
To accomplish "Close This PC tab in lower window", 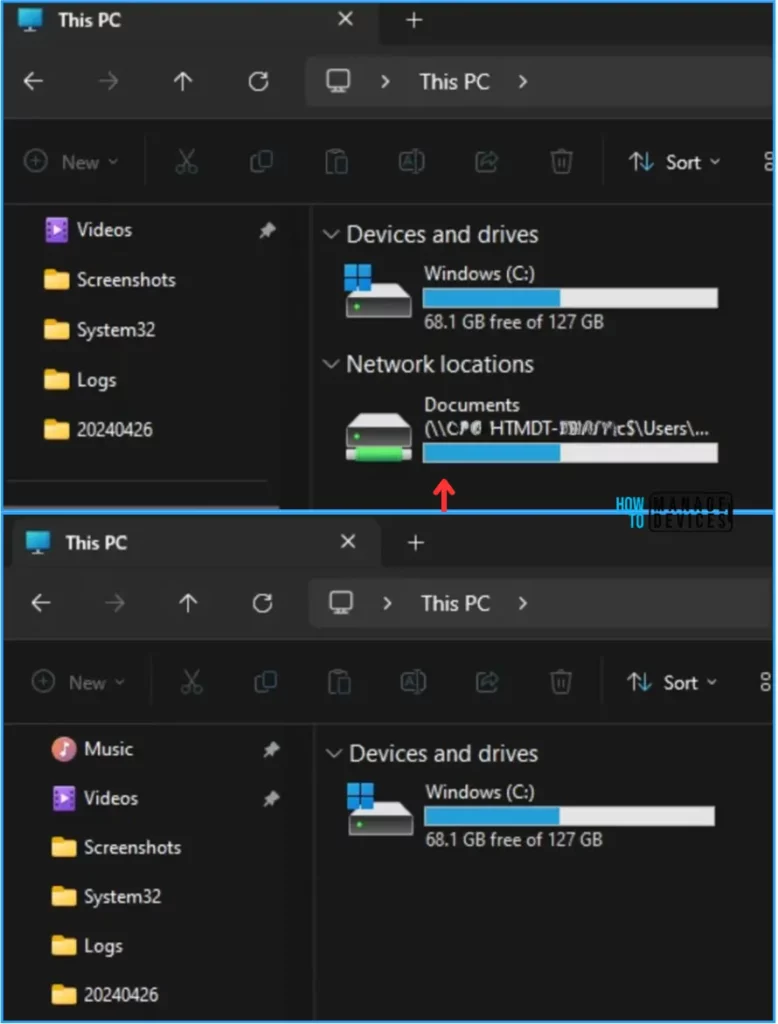I will (348, 541).
